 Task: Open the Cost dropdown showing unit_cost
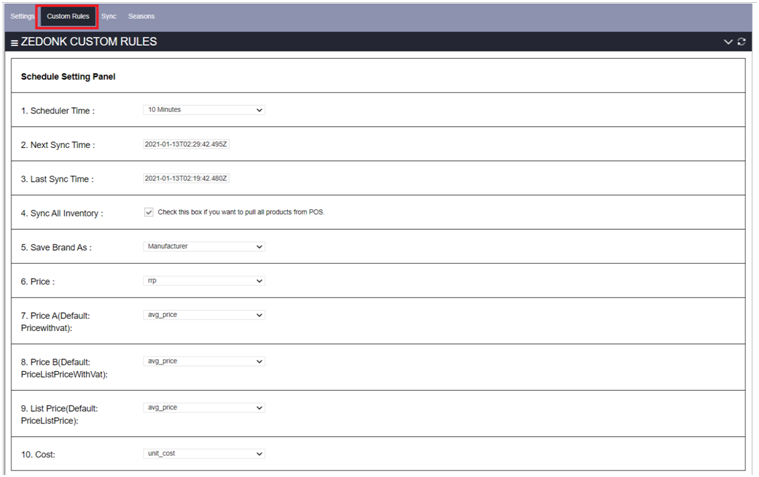(x=204, y=454)
